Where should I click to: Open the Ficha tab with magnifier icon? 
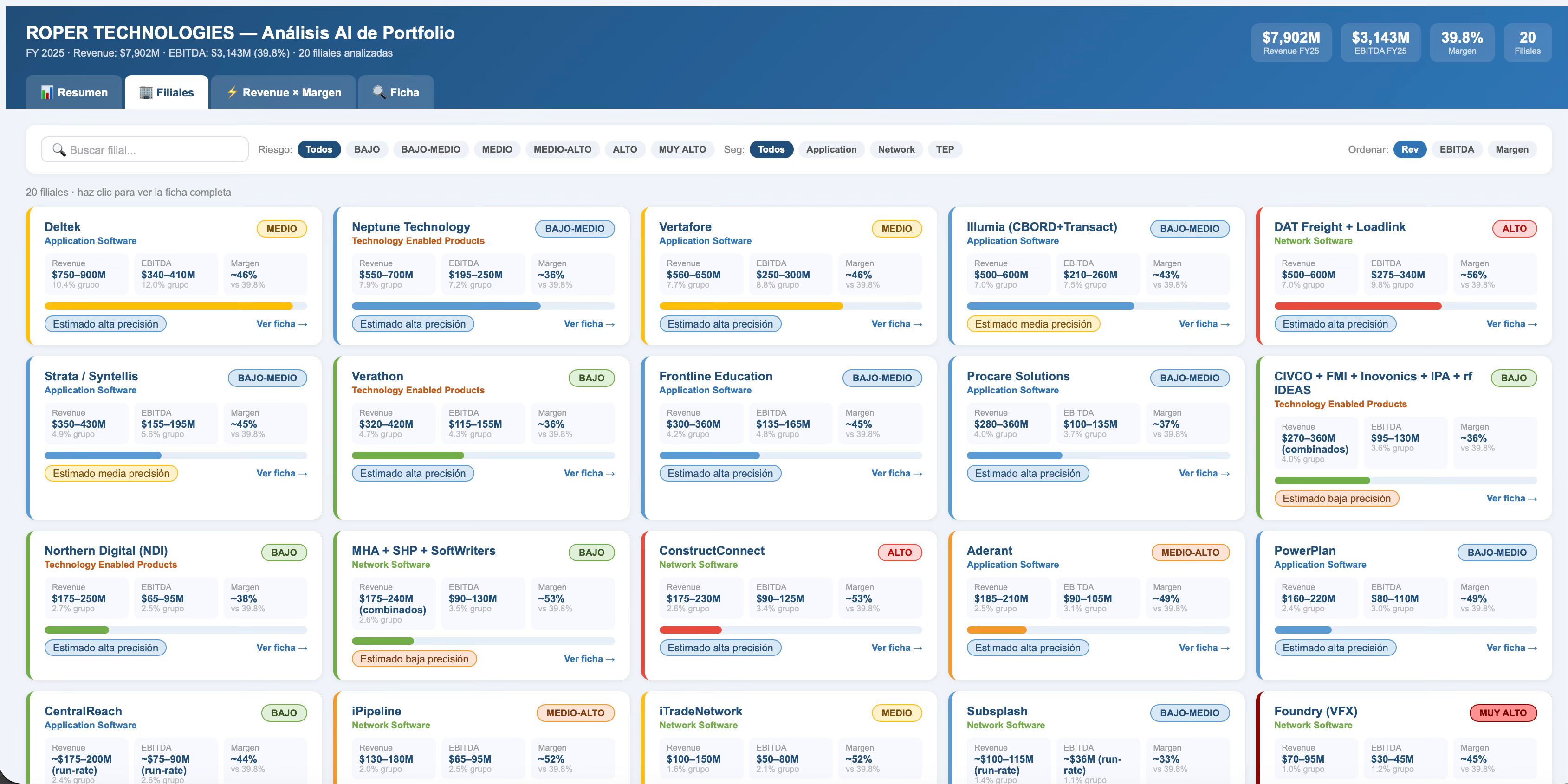[396, 92]
